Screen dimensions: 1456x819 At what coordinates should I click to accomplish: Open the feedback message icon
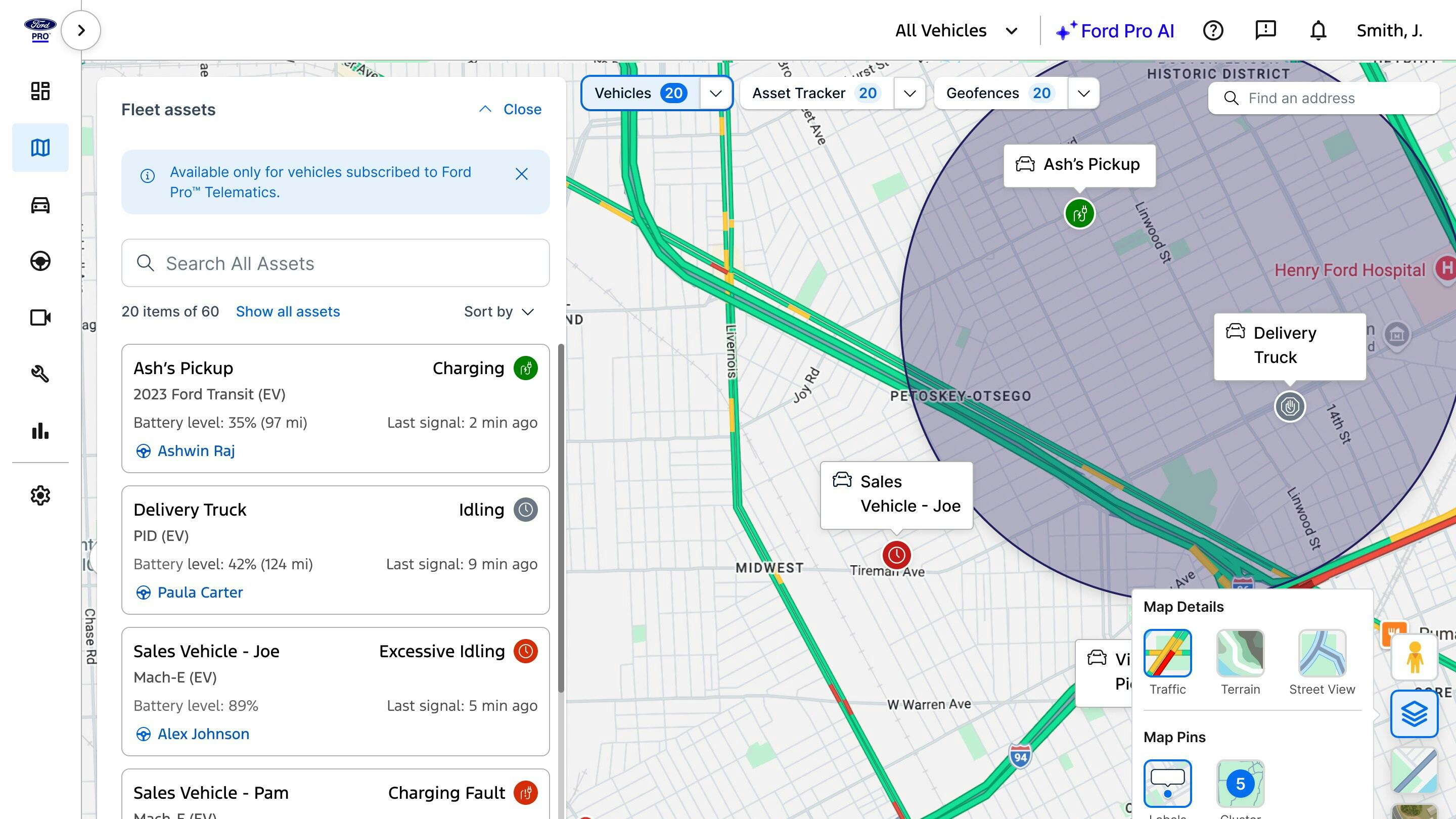tap(1265, 30)
